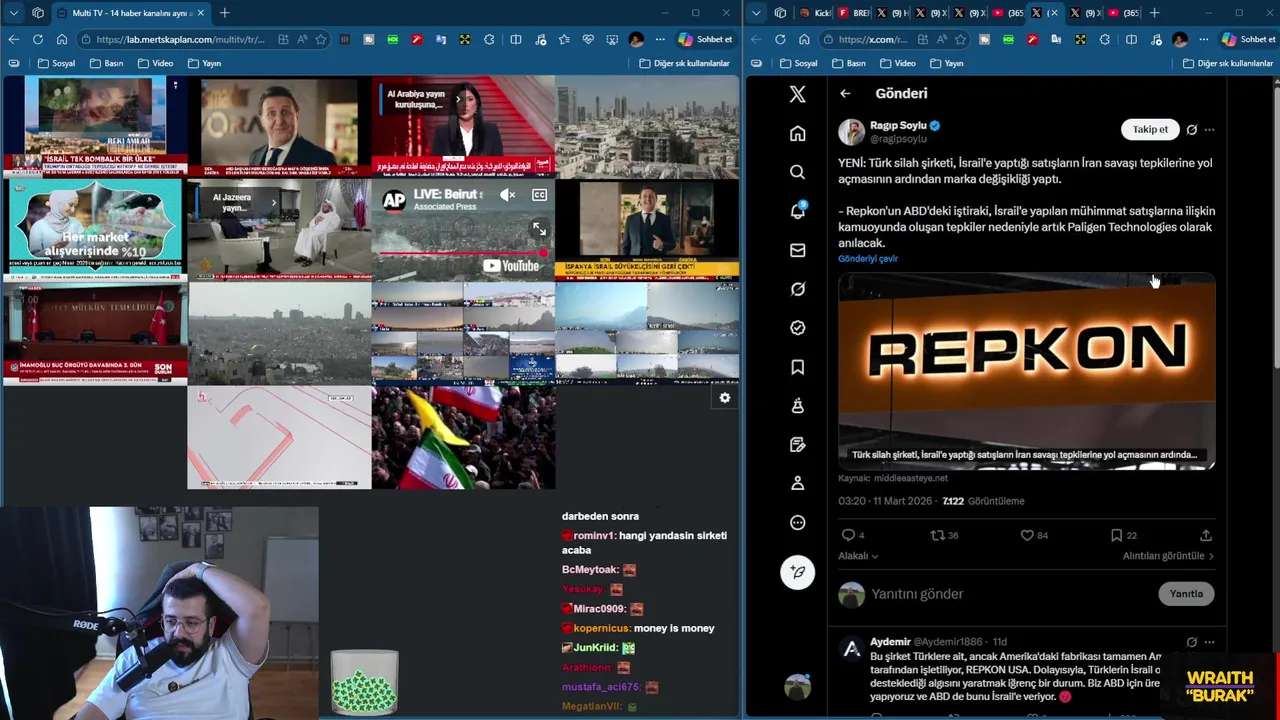
Task: Repost the tweet showing 36 reposts
Action: click(937, 535)
